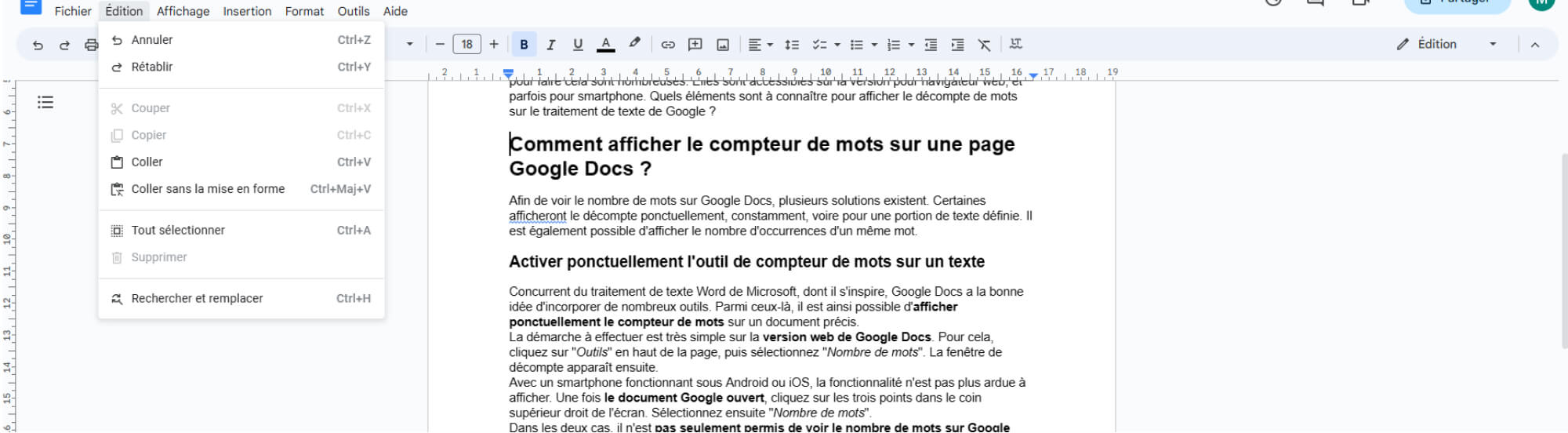Increase indent of the paragraph
Viewport: 1568px width, 433px height.
tap(957, 45)
